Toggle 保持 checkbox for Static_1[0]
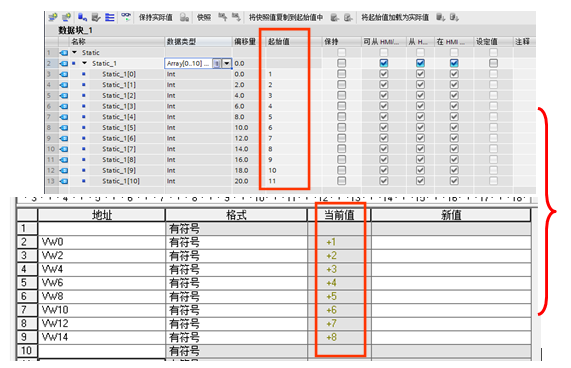The height and width of the screenshot is (368, 571). [x=341, y=74]
